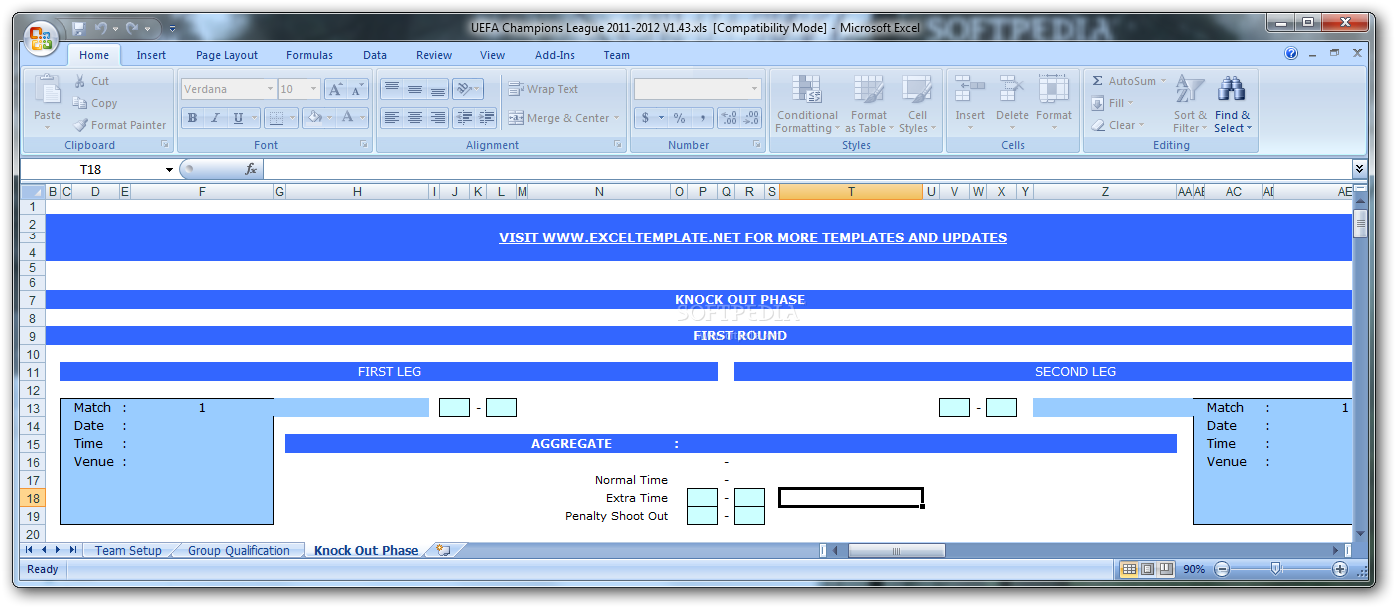
Task: Insert function using fx button
Action: pyautogui.click(x=251, y=170)
